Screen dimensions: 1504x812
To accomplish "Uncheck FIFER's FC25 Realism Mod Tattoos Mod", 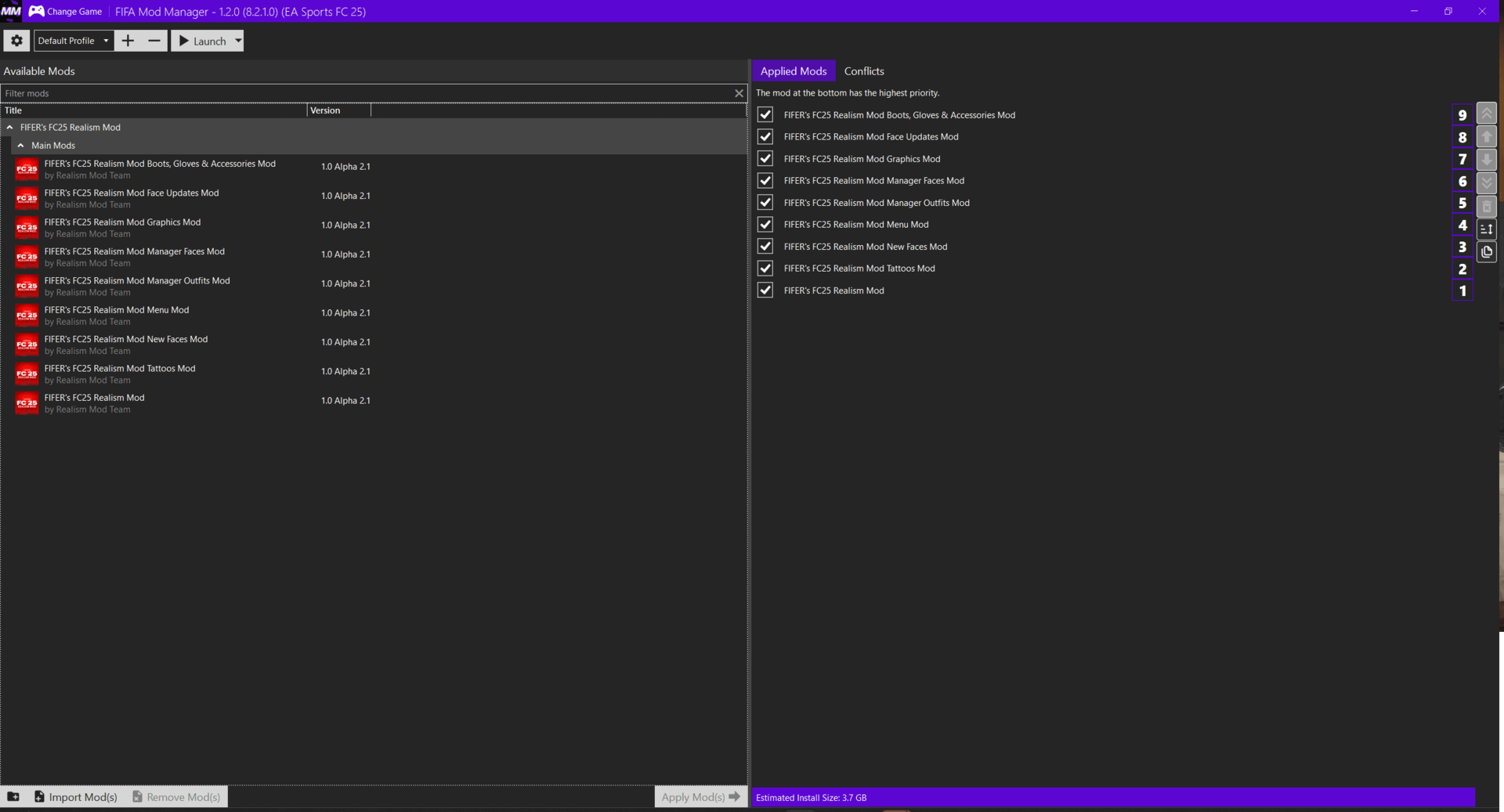I will pyautogui.click(x=765, y=268).
